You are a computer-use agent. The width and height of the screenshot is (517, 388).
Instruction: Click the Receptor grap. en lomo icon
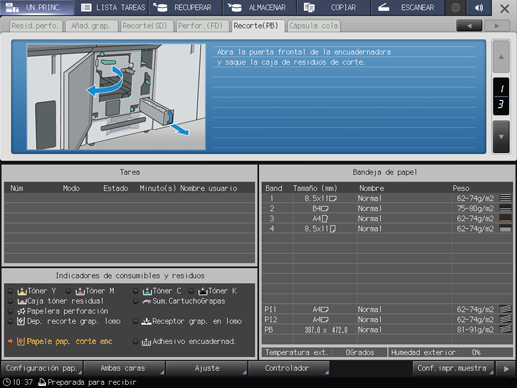click(146, 321)
